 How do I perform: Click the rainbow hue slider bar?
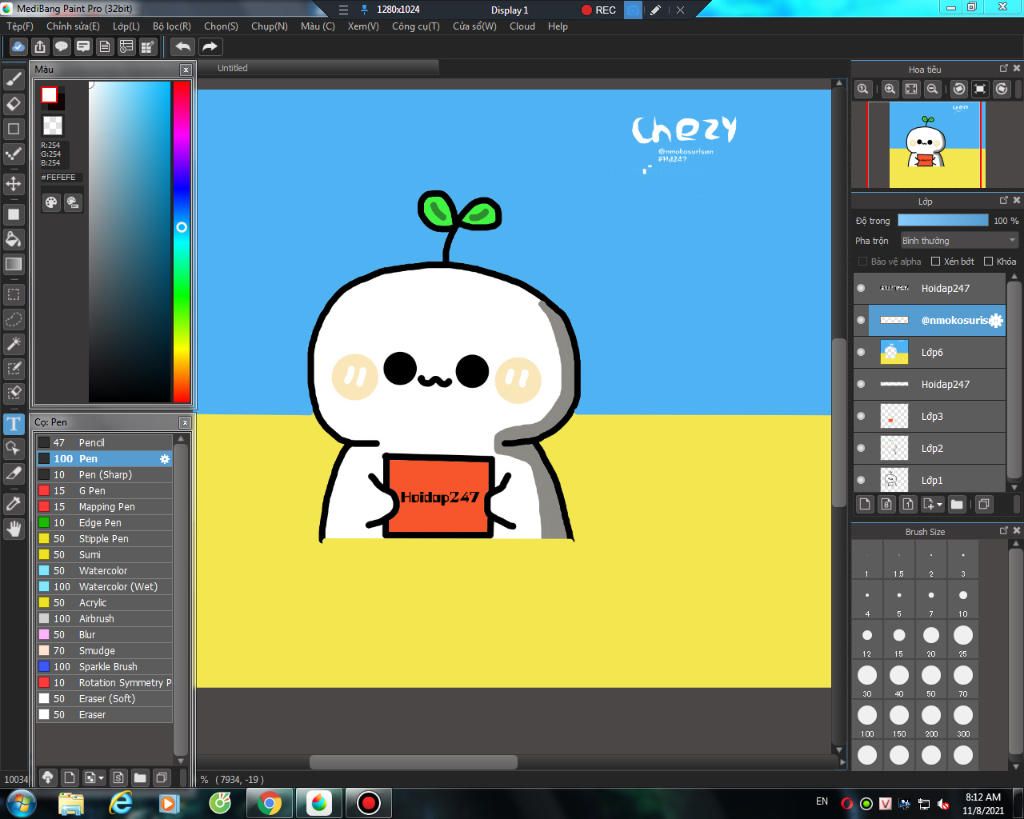point(182,242)
